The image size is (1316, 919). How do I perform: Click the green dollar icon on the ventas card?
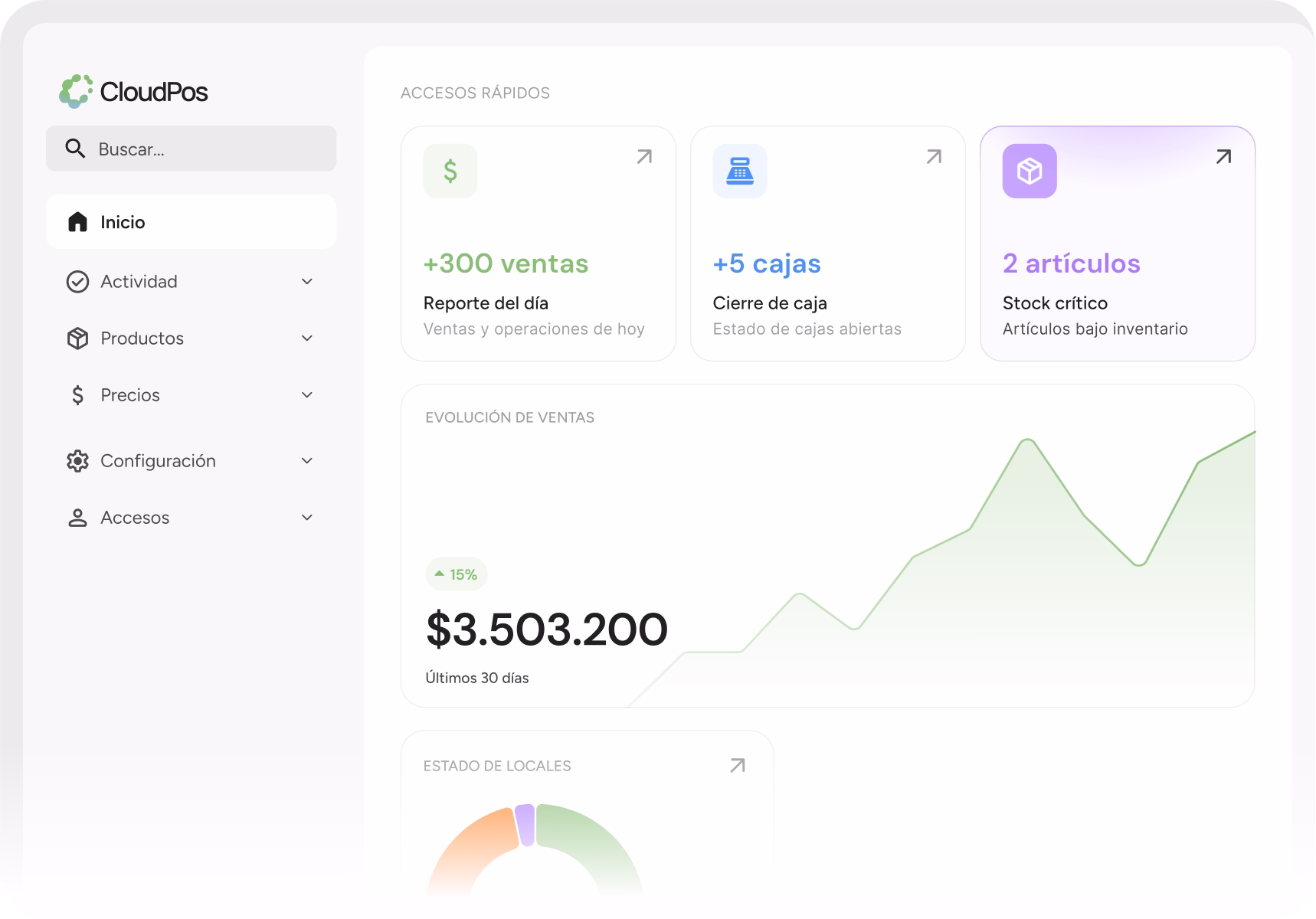pos(450,171)
